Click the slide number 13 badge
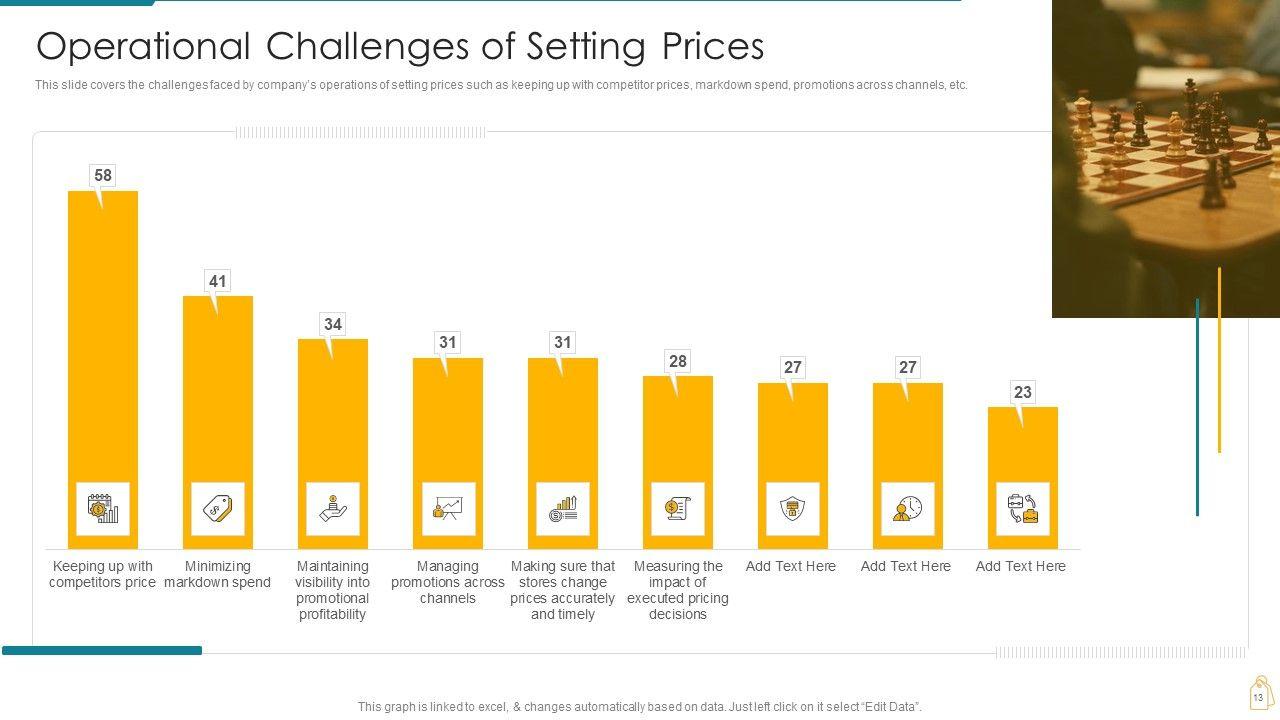 1259,696
